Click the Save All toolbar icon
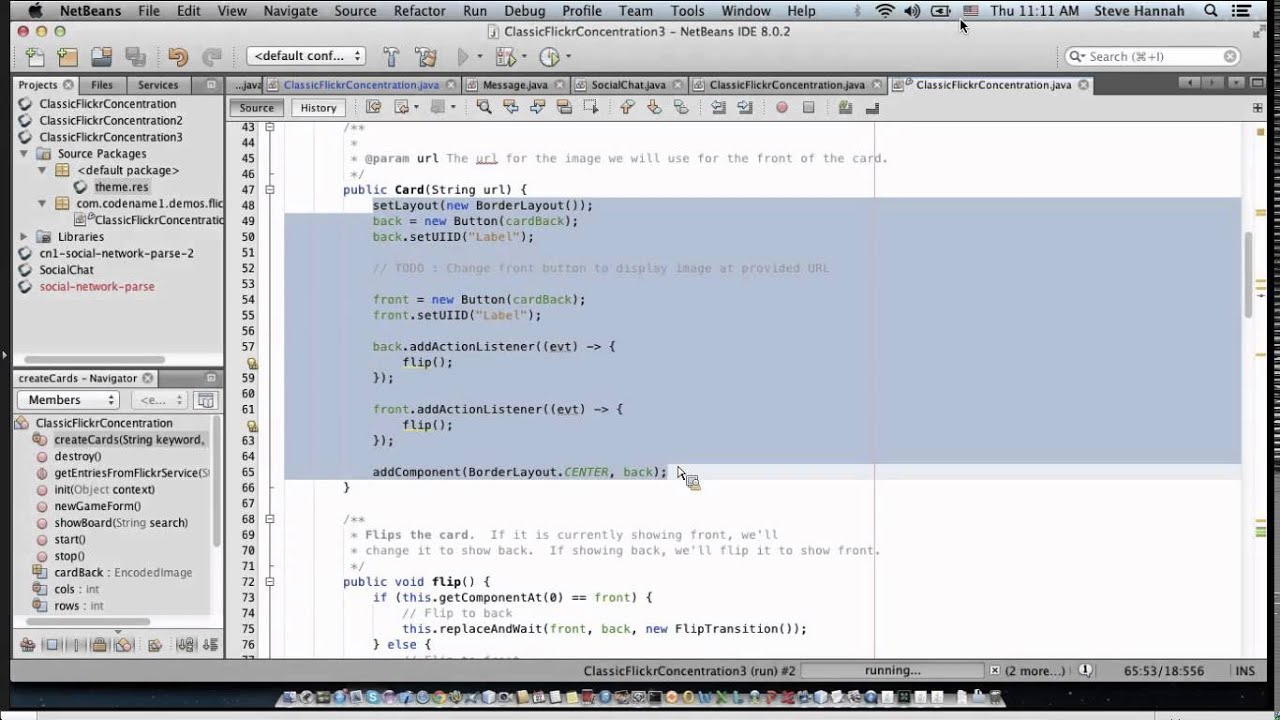The height and width of the screenshot is (720, 1280). [x=135, y=57]
